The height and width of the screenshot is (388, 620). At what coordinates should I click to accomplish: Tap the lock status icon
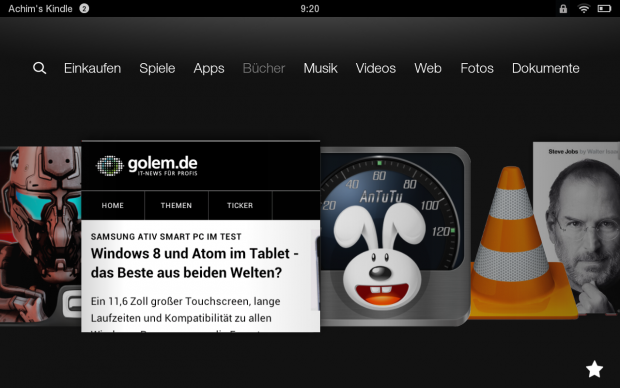(563, 9)
